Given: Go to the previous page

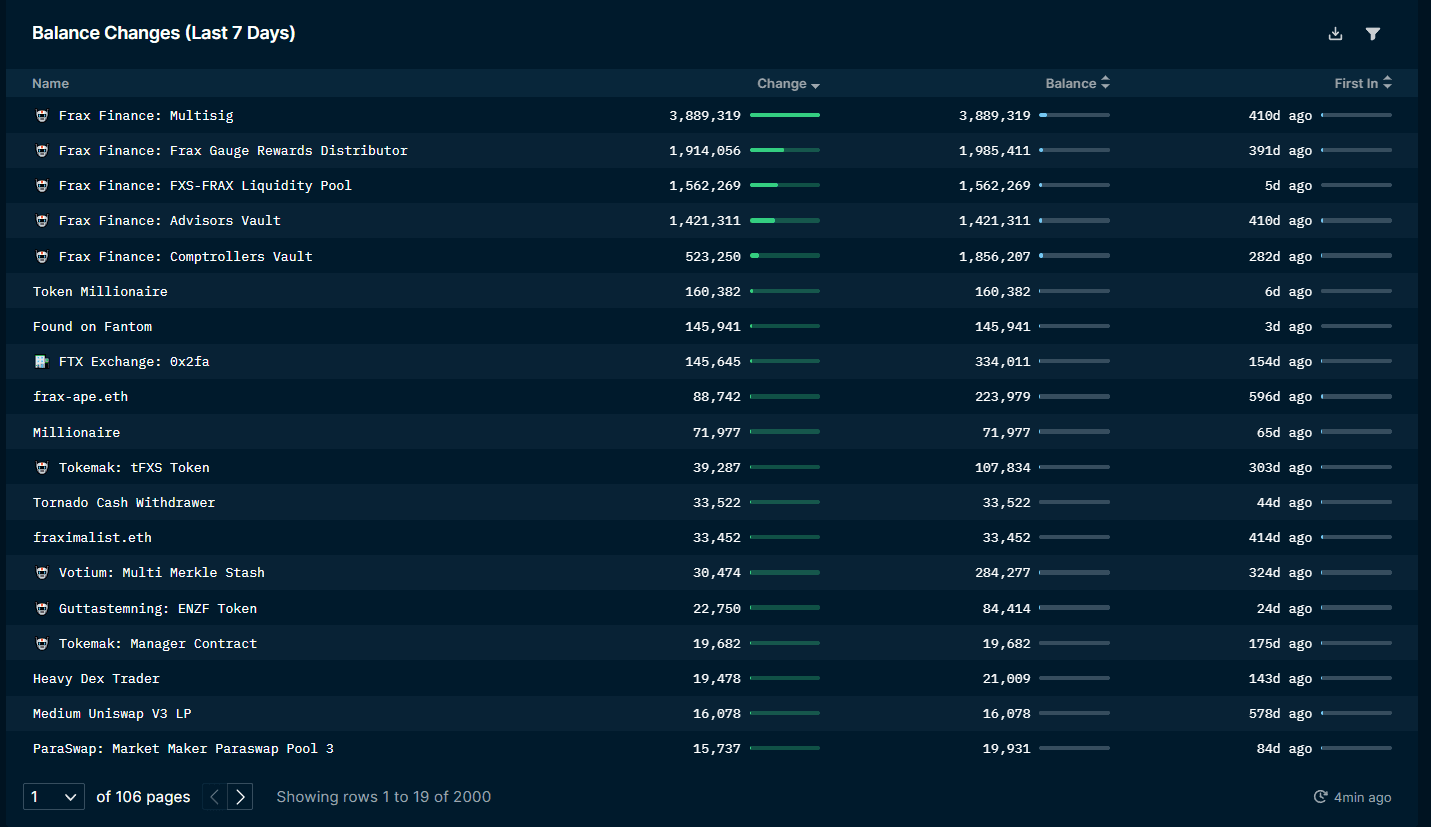Looking at the screenshot, I should (x=215, y=797).
